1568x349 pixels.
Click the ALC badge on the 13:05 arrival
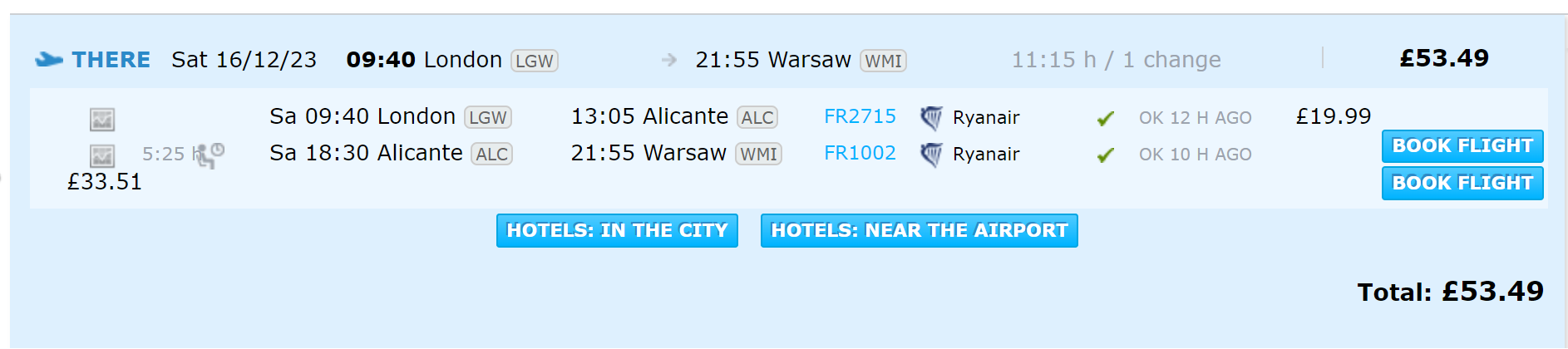757,117
